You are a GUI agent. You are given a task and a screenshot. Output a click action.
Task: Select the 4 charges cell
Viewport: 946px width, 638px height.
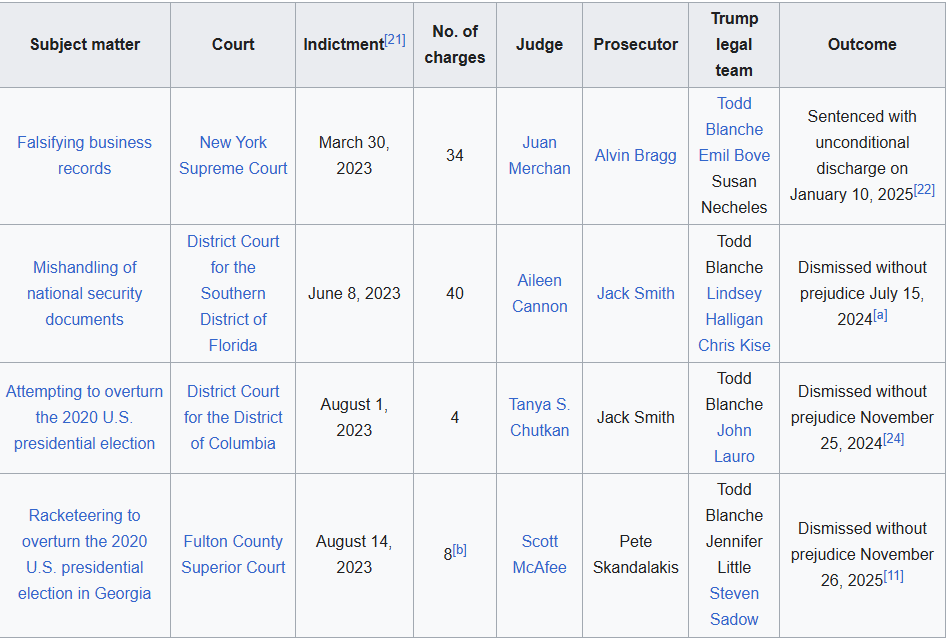455,417
